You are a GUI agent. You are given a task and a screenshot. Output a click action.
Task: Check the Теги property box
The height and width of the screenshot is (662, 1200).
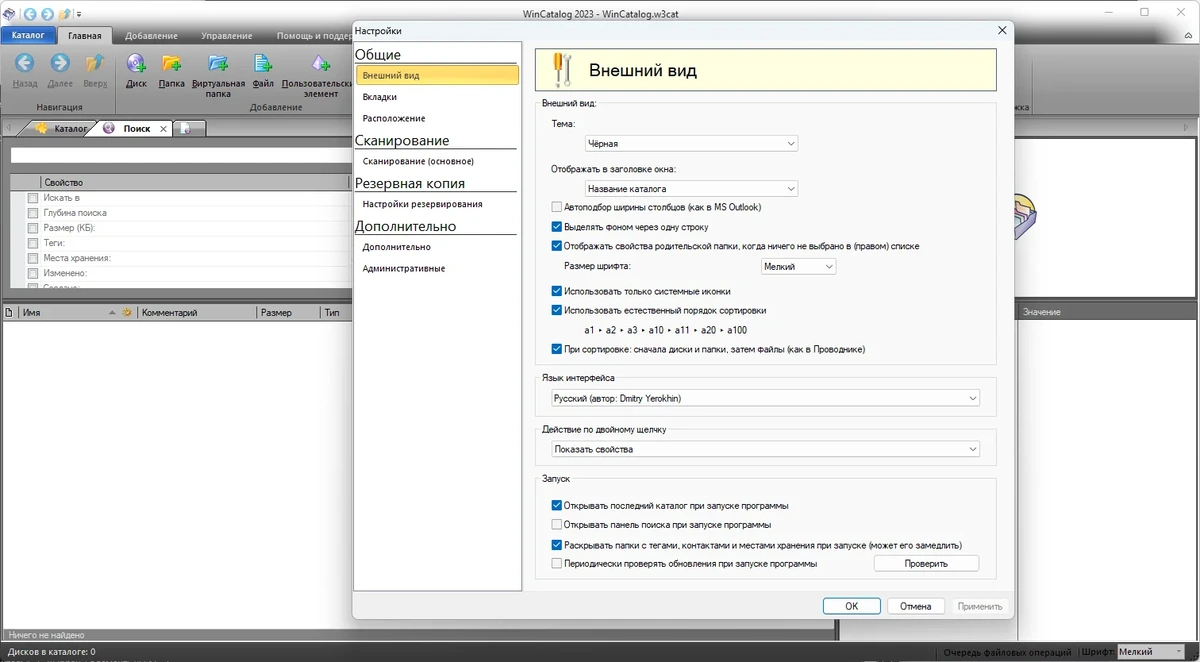pos(33,243)
